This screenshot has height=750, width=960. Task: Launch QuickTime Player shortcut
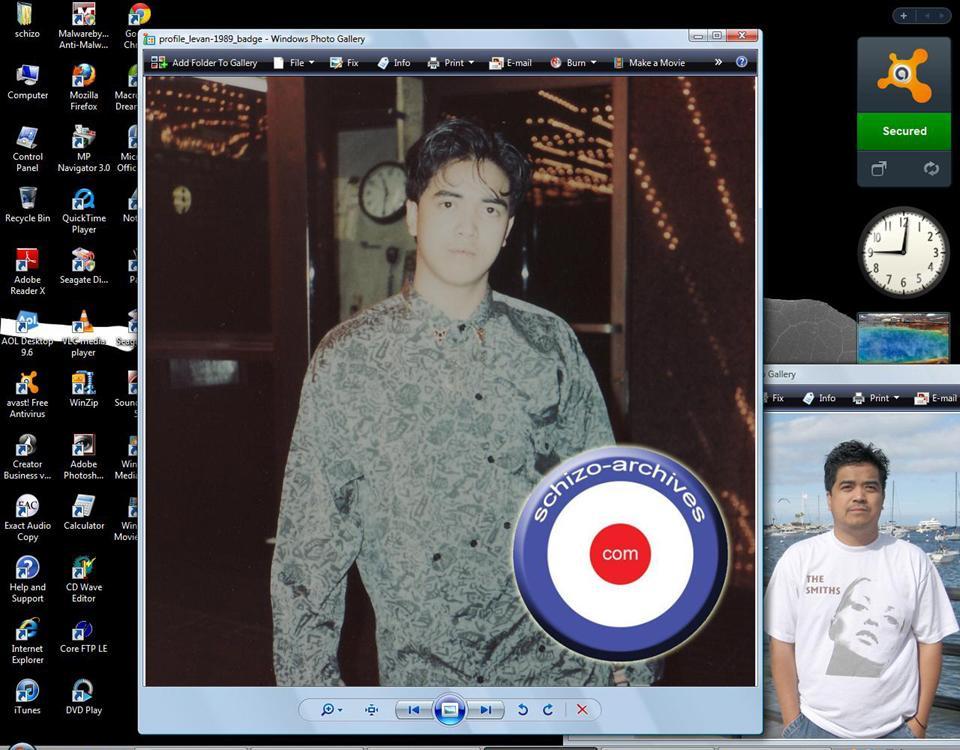click(84, 211)
